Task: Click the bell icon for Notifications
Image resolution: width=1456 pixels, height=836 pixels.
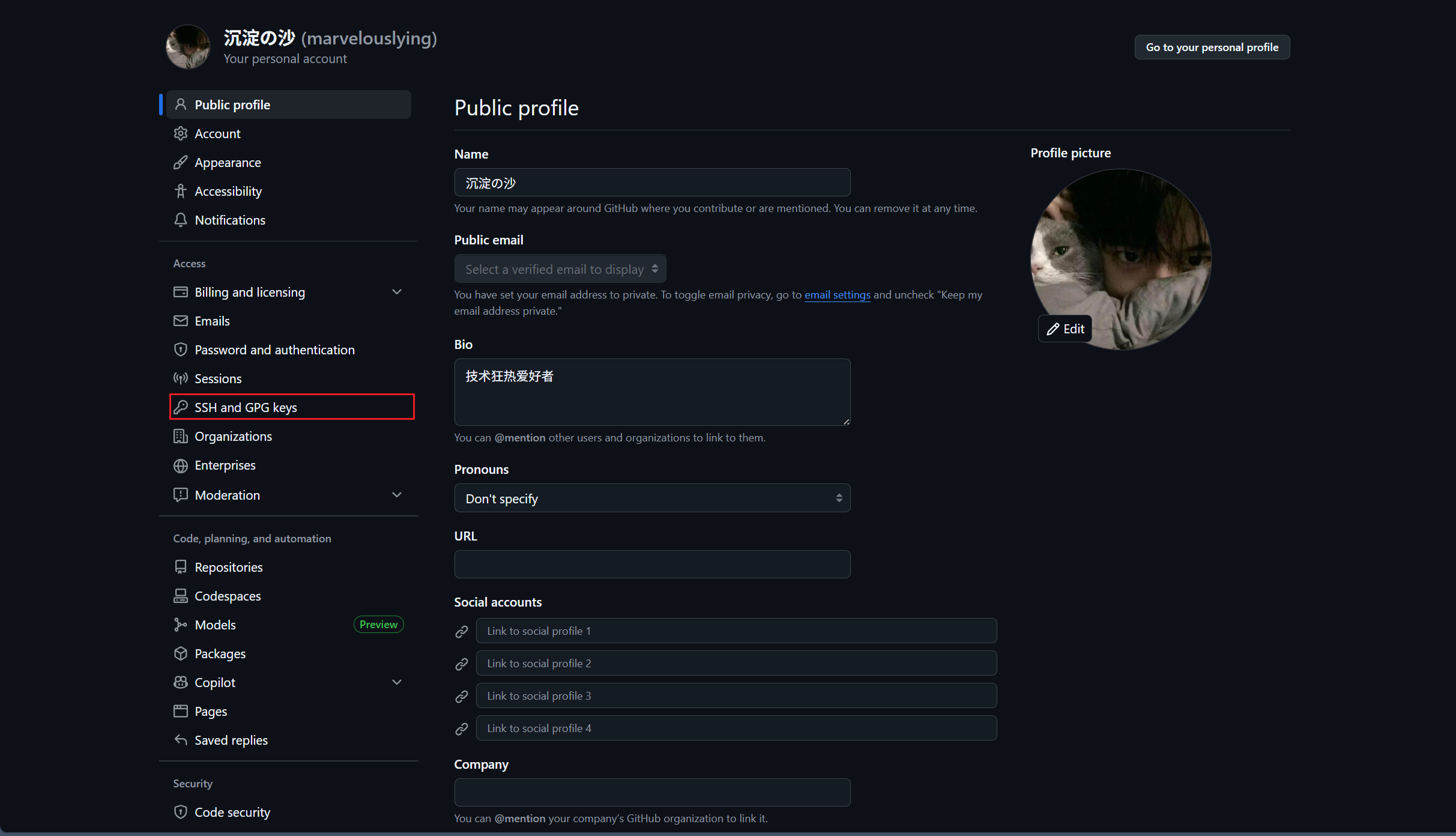Action: click(x=181, y=220)
